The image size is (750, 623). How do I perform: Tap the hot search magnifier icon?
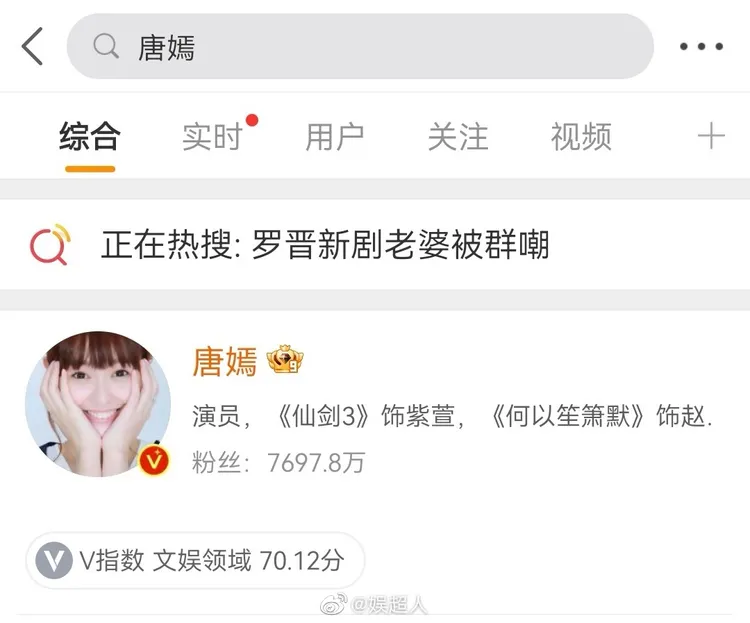pyautogui.click(x=50, y=245)
